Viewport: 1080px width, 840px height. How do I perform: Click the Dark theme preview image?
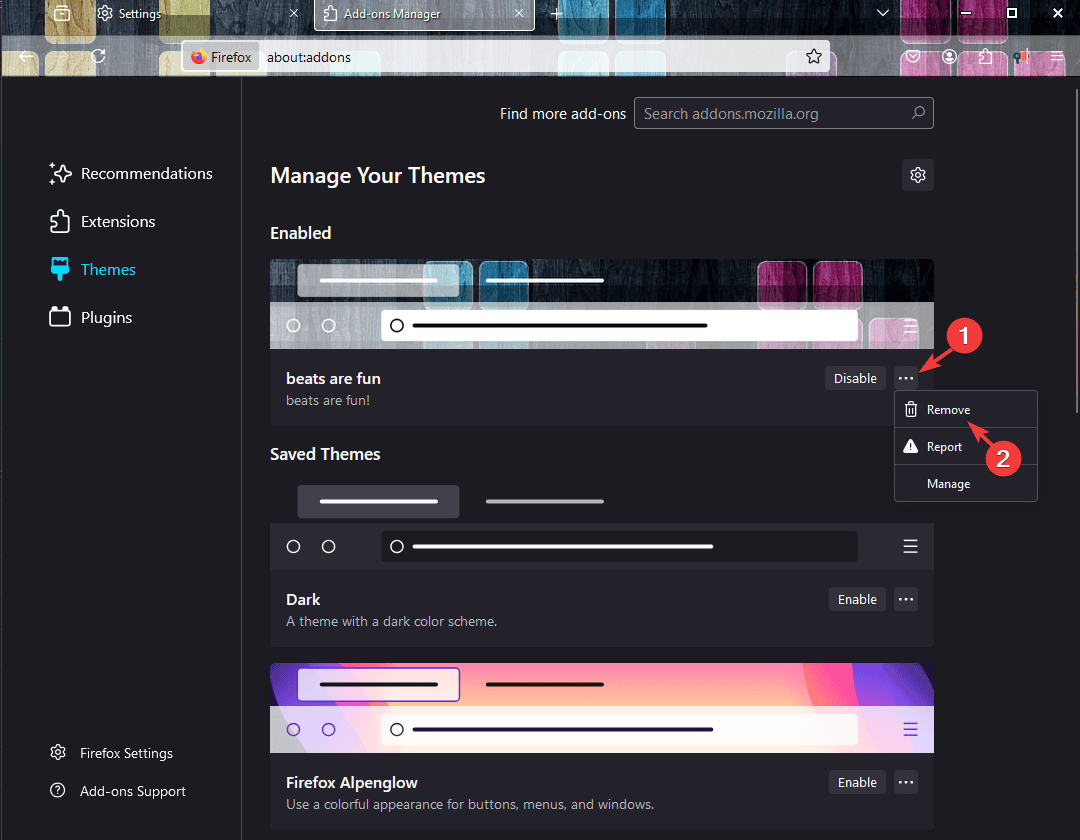coord(601,525)
